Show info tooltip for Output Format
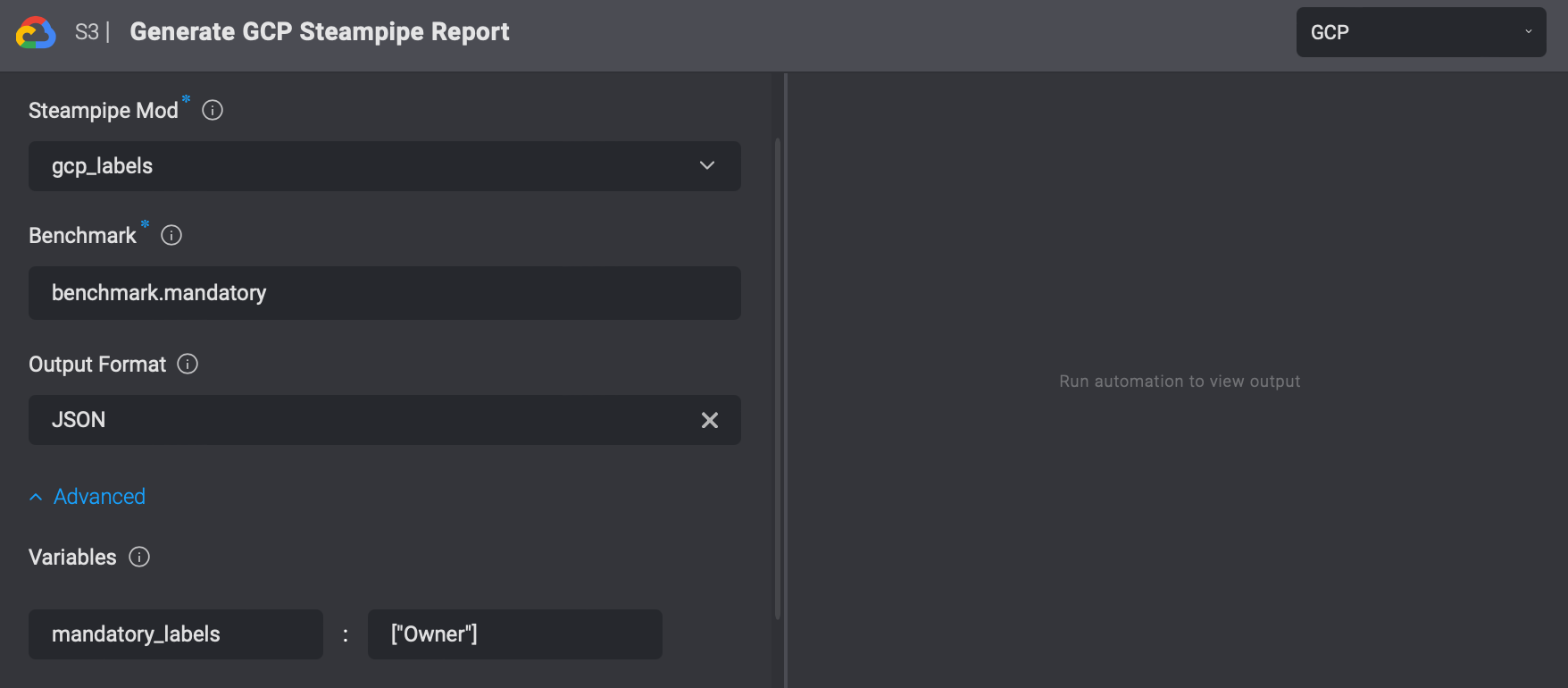Image resolution: width=1568 pixels, height=688 pixels. coord(188,364)
